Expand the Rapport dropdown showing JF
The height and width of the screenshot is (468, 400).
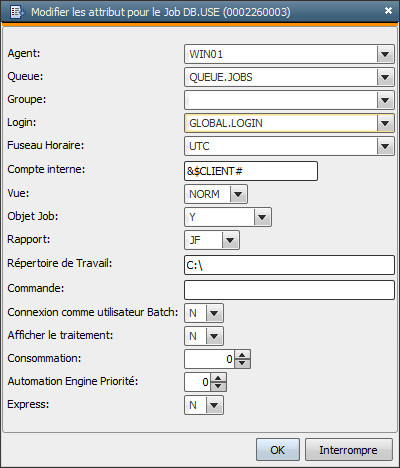click(x=230, y=240)
